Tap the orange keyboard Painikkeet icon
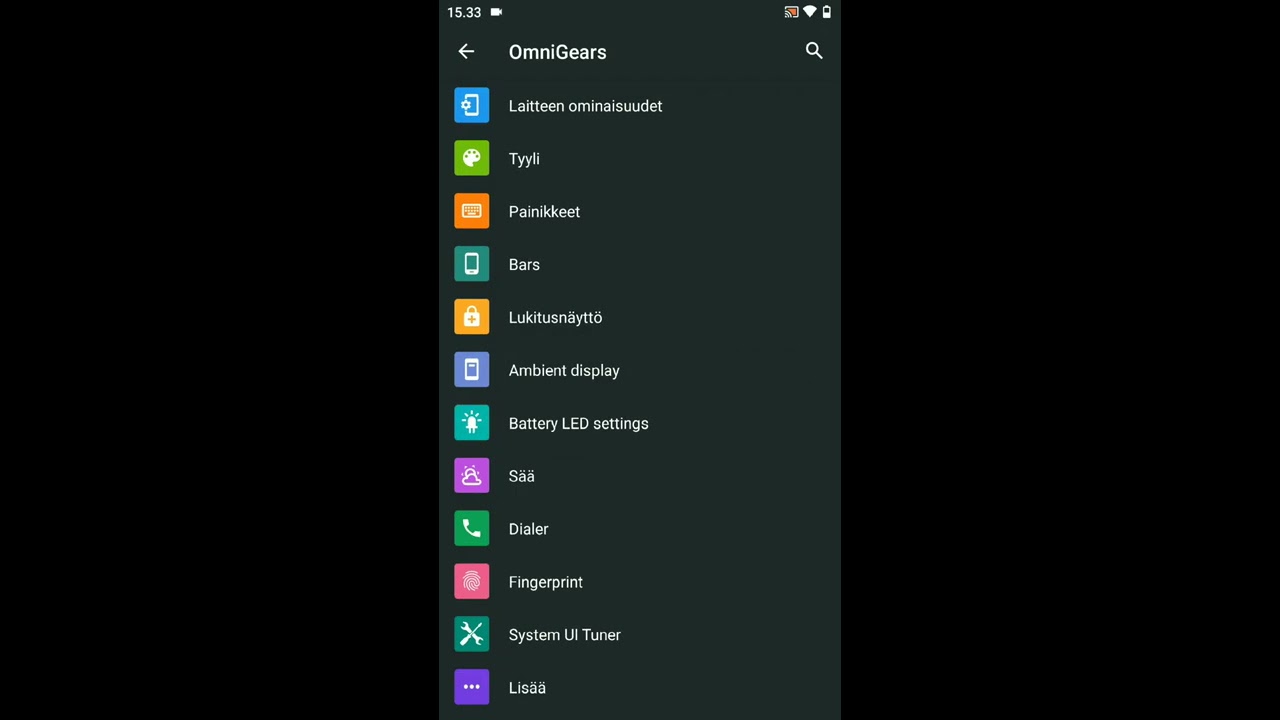 pyautogui.click(x=472, y=211)
